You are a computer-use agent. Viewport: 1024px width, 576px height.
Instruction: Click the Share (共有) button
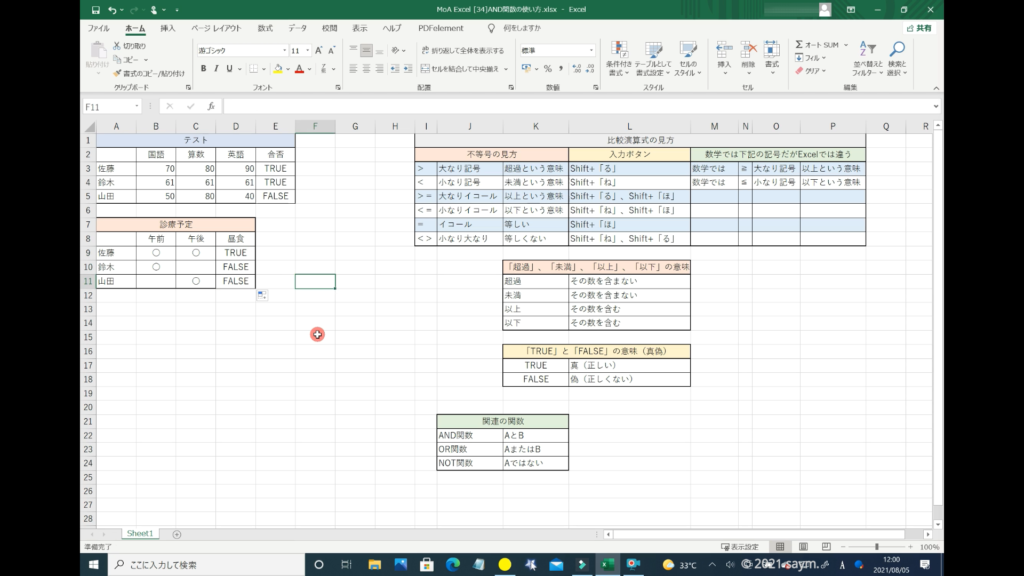917,28
